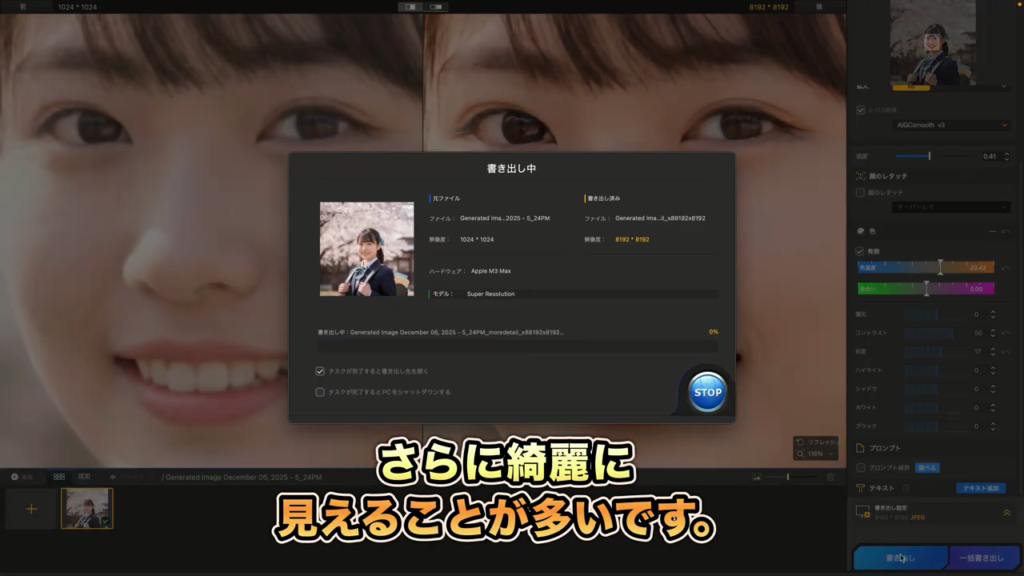The width and height of the screenshot is (1024, 576).
Task: Click the prompt section document icon
Action: 862,447
